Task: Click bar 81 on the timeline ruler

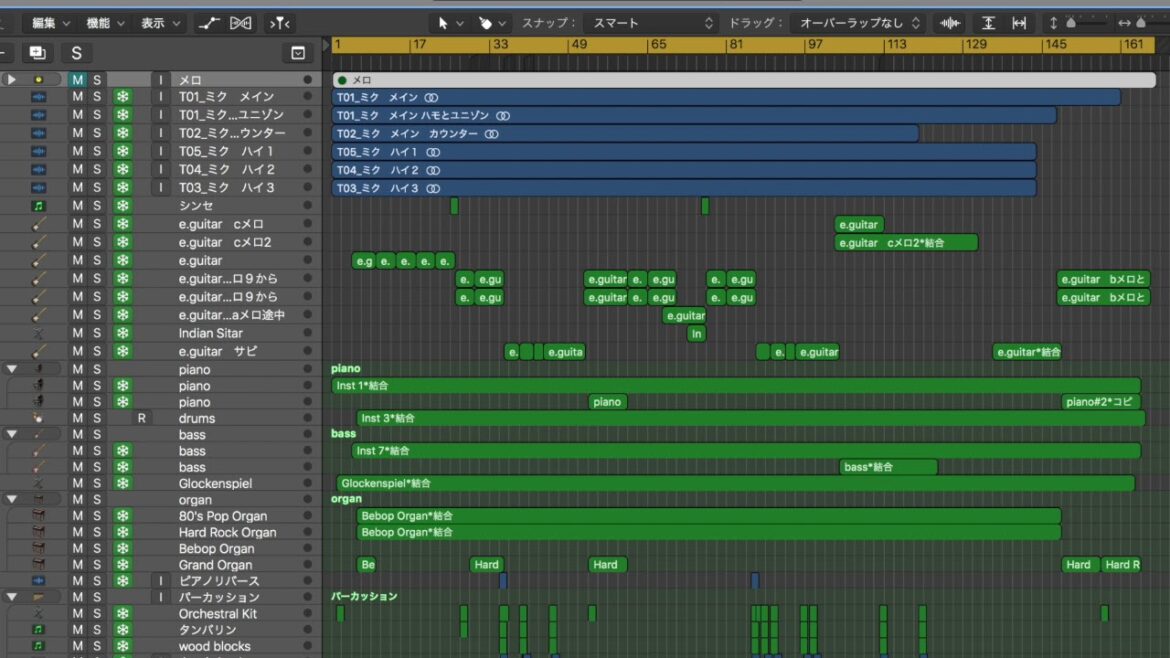Action: coord(735,45)
